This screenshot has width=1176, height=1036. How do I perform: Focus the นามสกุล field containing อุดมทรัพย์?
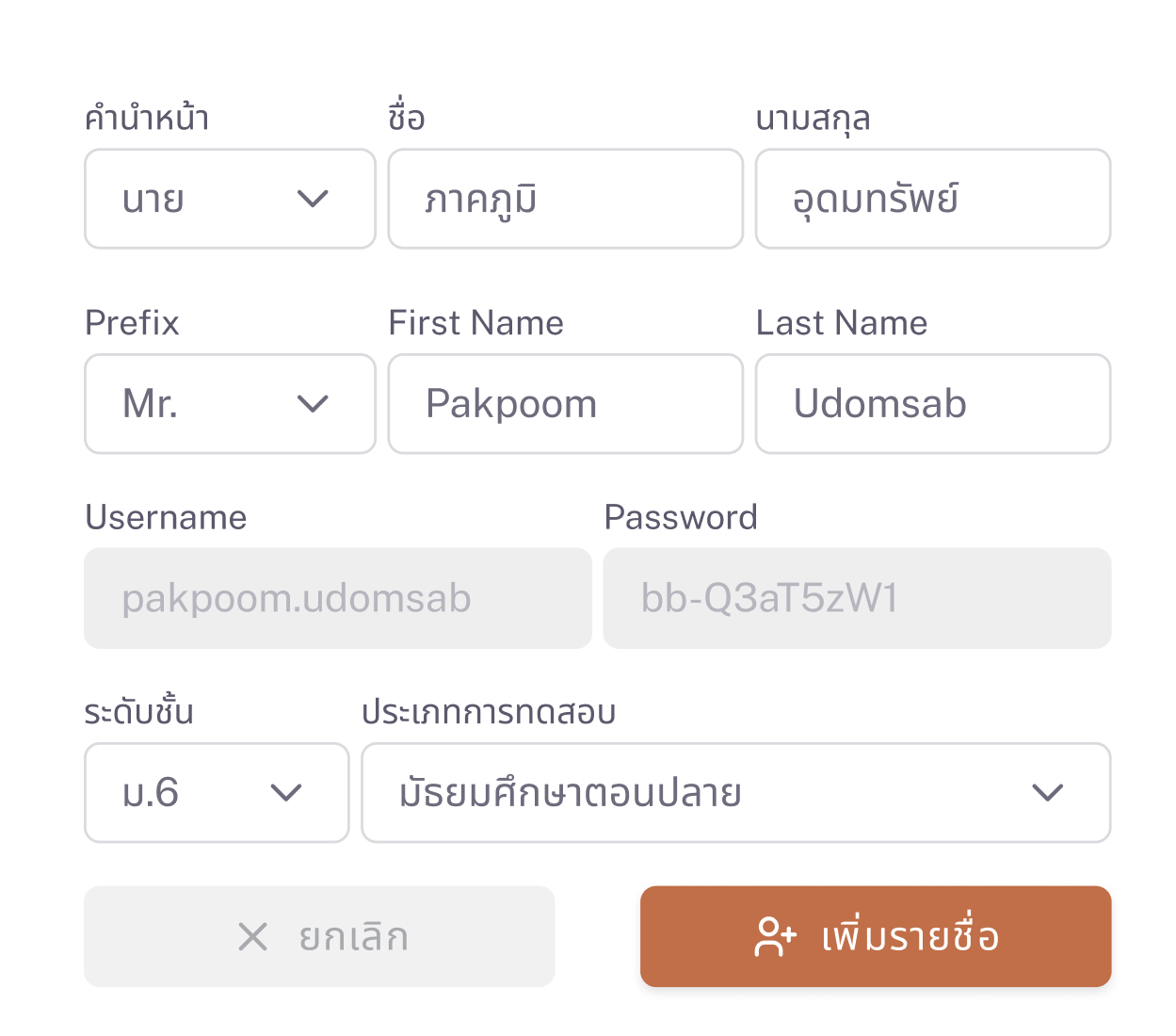click(x=933, y=199)
